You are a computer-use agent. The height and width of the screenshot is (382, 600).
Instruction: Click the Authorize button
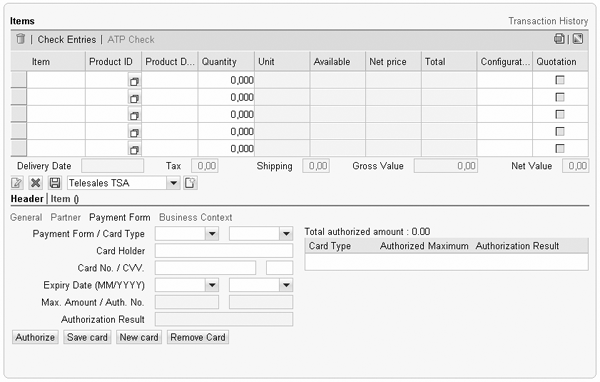(x=35, y=337)
